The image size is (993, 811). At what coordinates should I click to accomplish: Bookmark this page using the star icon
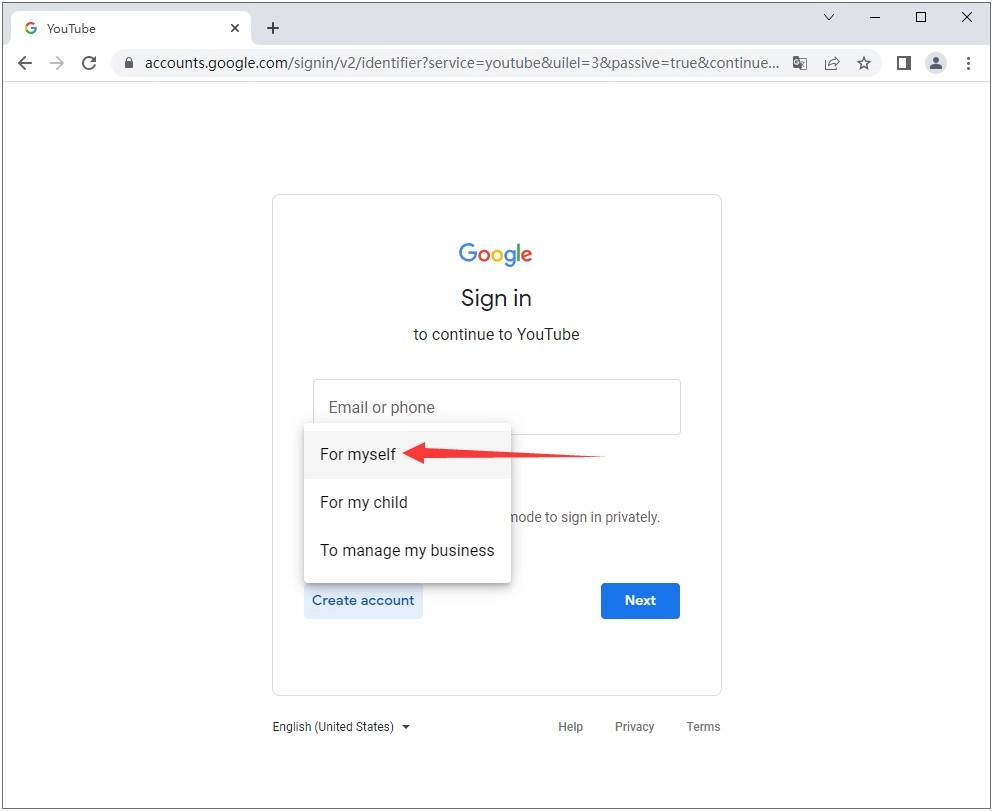click(864, 62)
